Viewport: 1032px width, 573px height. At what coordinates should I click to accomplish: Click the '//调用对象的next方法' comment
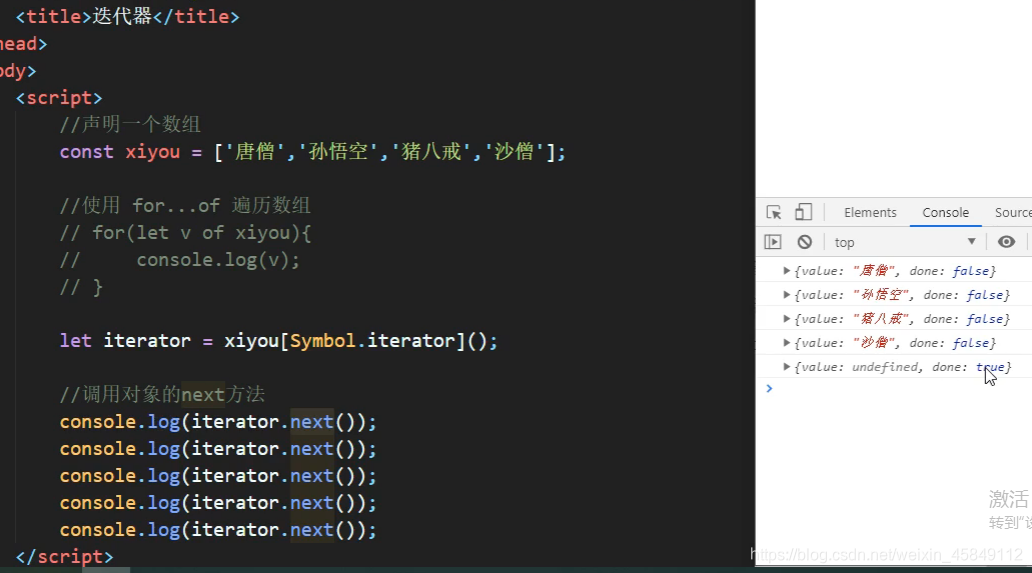(x=163, y=395)
